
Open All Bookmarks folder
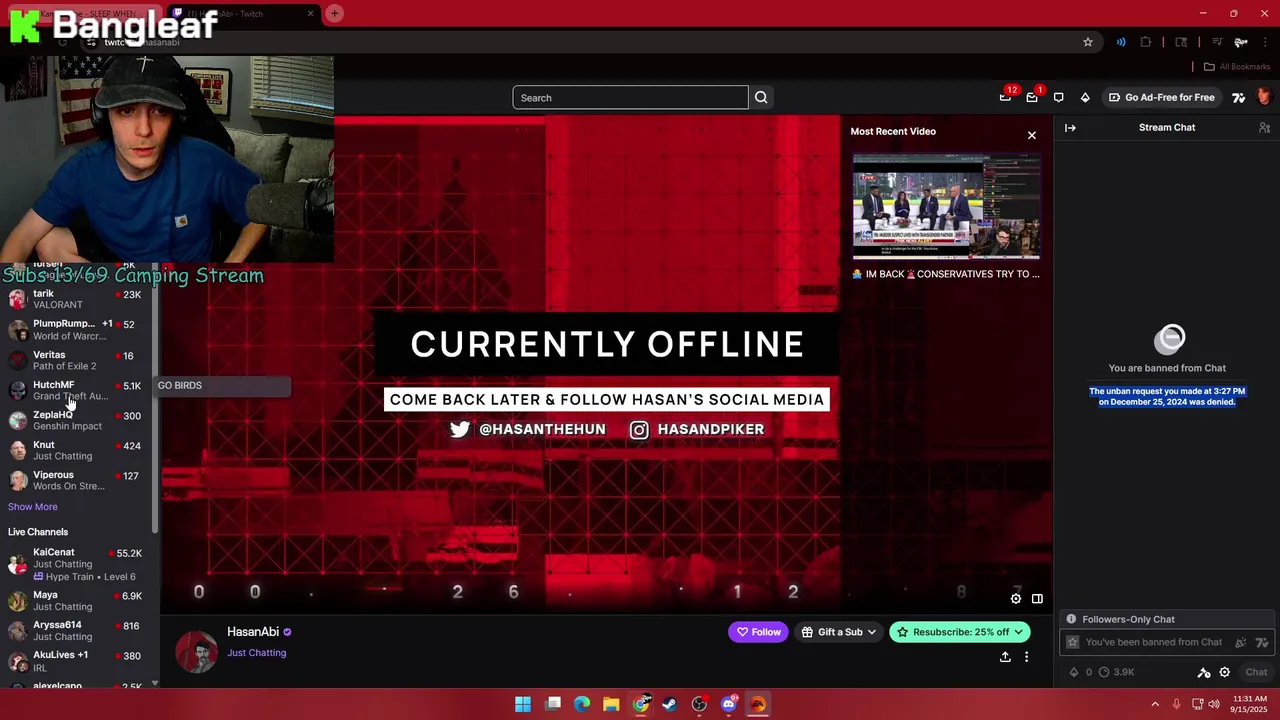(1237, 67)
